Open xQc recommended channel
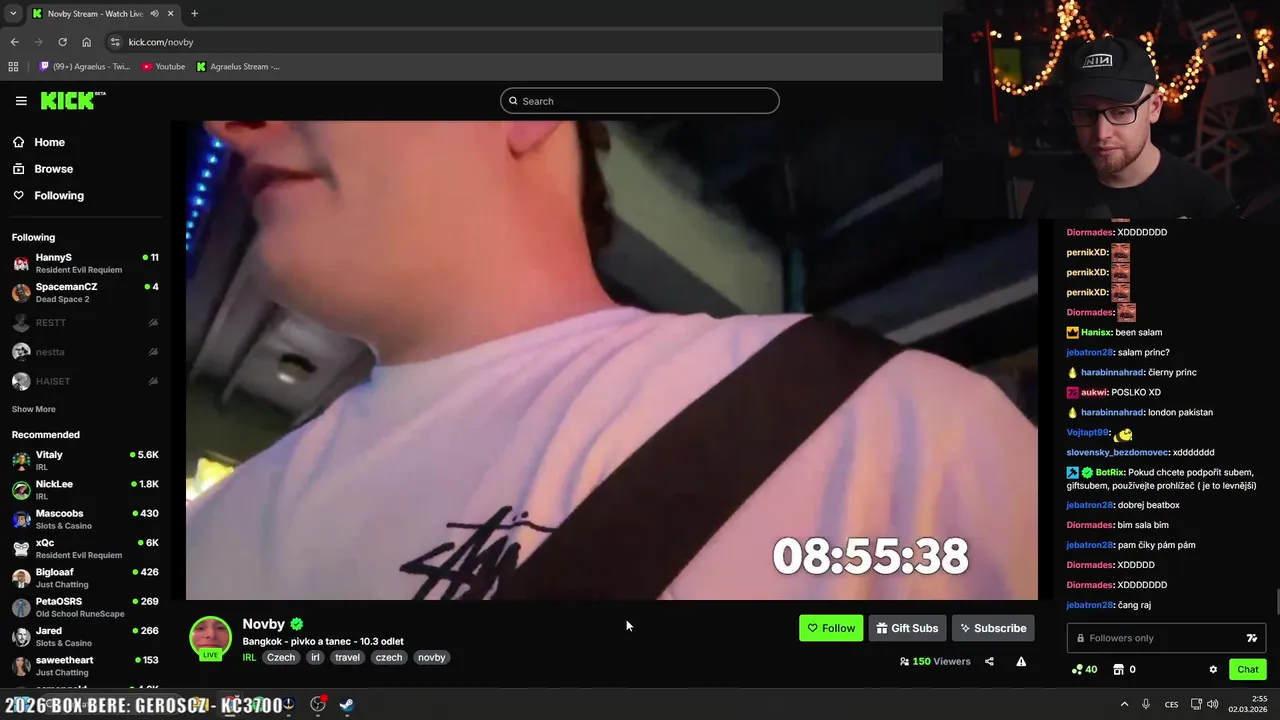The height and width of the screenshot is (720, 1280). 85,548
